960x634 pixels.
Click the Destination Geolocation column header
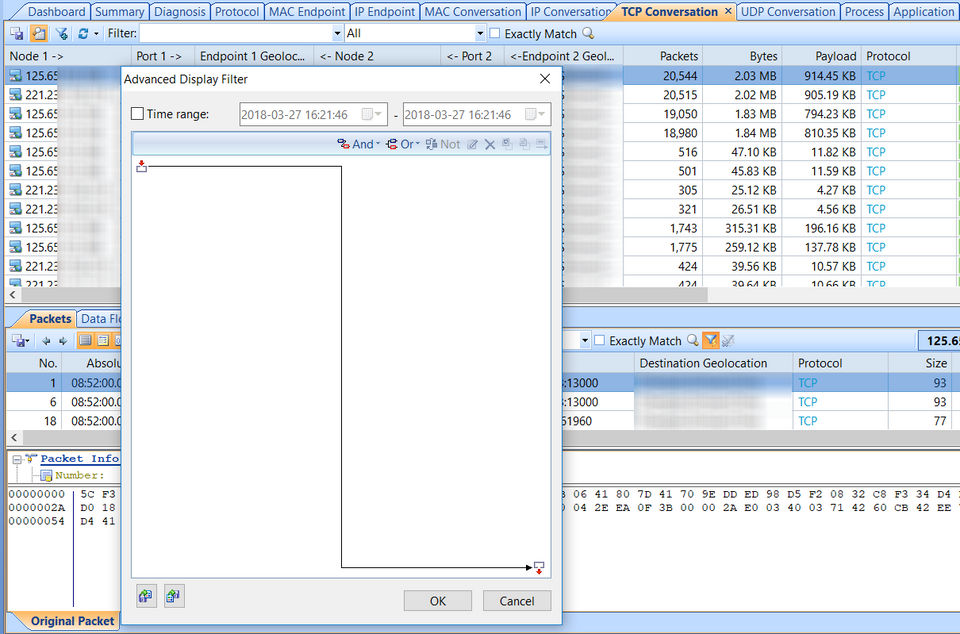(713, 363)
